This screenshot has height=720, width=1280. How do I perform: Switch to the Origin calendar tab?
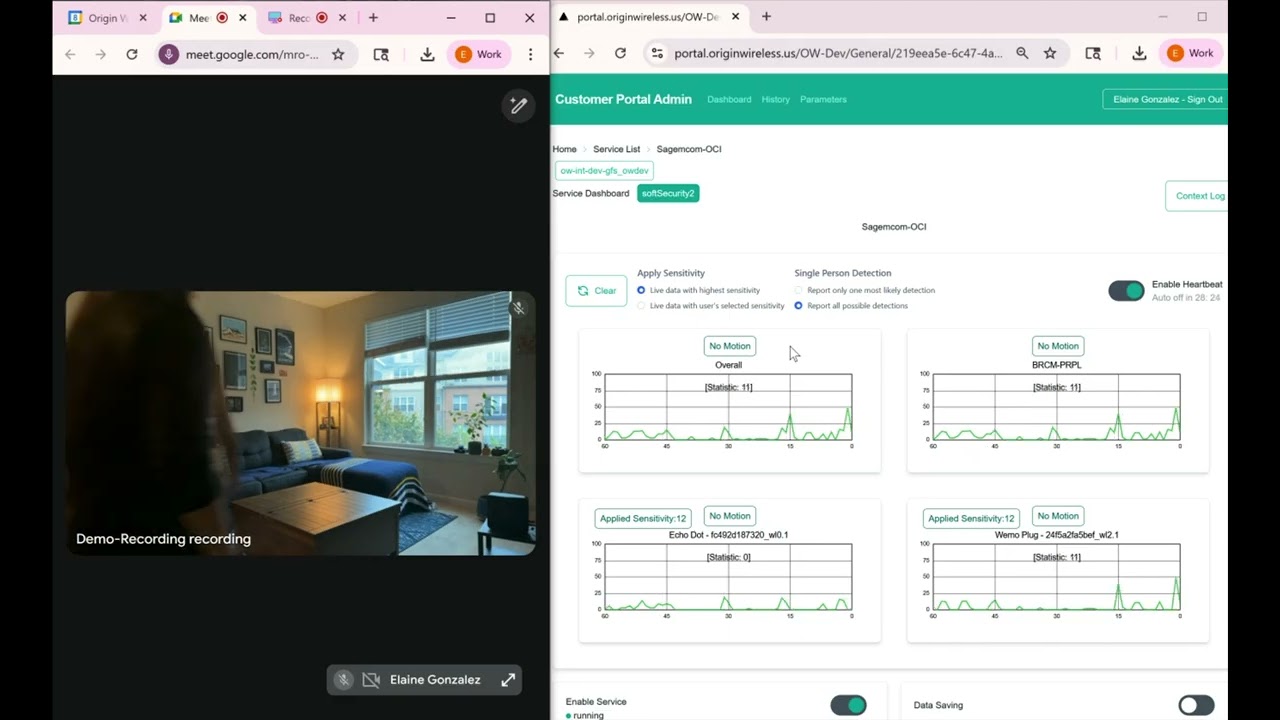click(x=106, y=18)
